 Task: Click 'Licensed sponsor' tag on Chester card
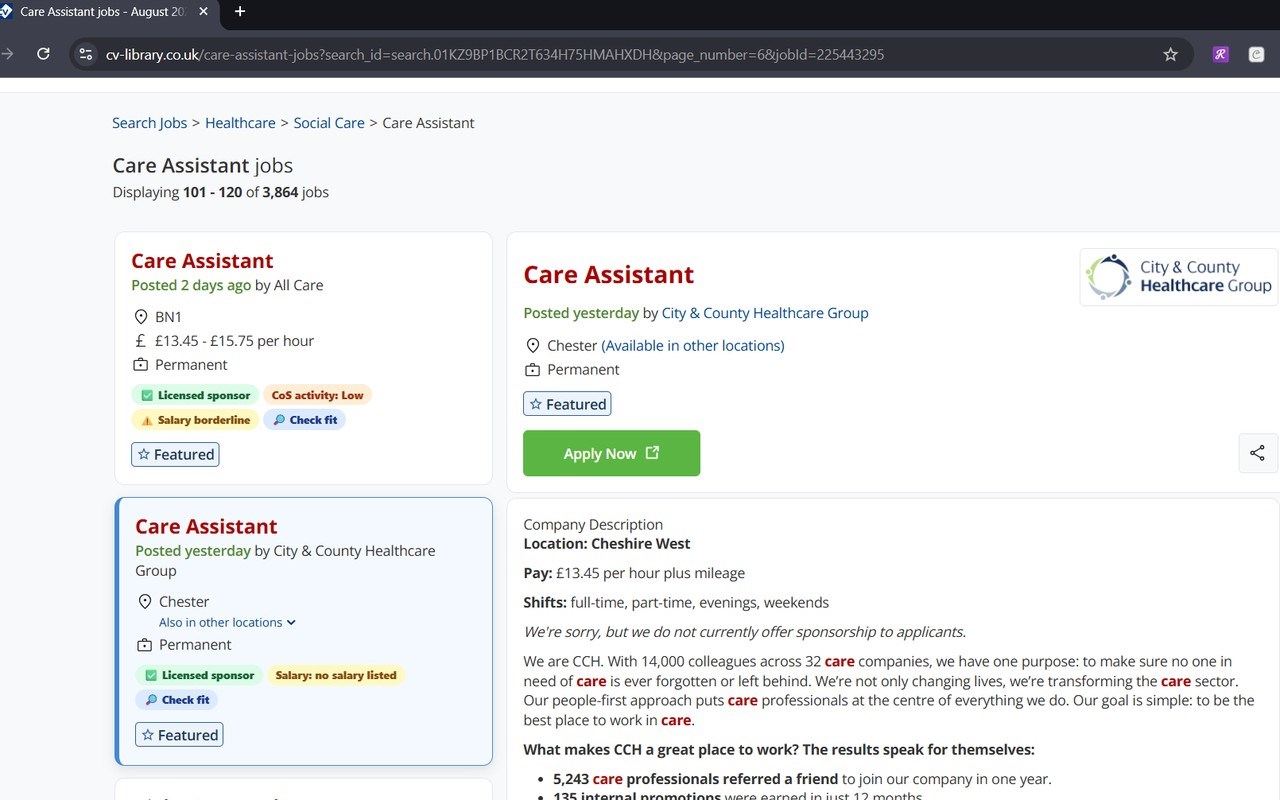tap(199, 675)
